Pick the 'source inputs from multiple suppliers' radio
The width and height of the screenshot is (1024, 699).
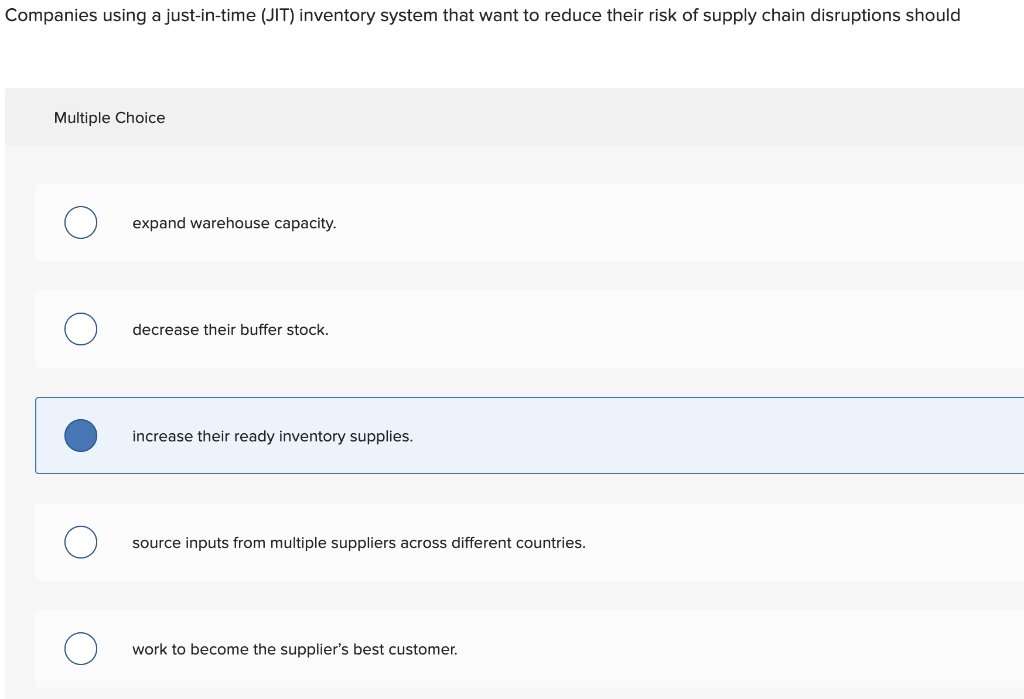tap(81, 542)
